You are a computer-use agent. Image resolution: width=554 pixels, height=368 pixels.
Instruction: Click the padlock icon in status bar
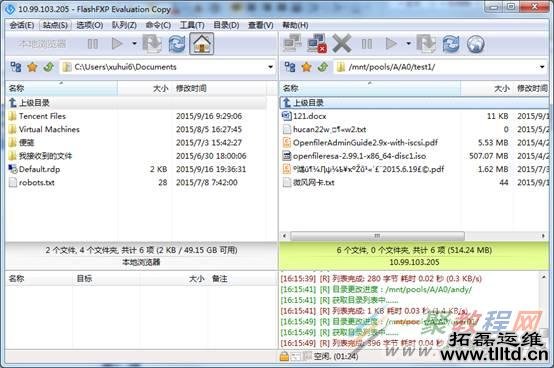tap(284, 357)
